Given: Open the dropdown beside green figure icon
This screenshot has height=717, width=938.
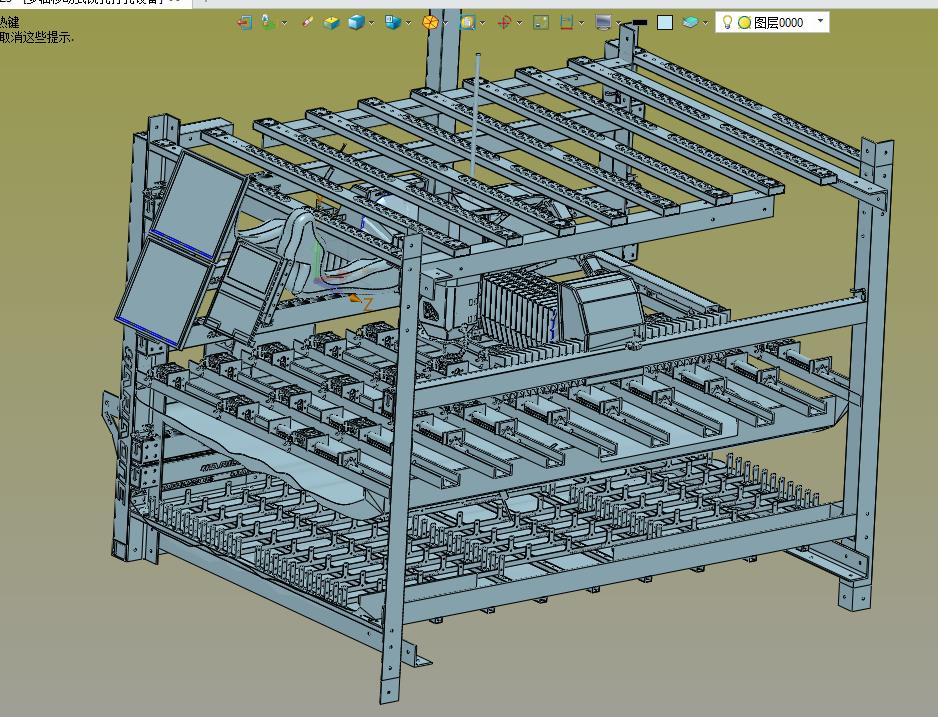Looking at the screenshot, I should (285, 23).
